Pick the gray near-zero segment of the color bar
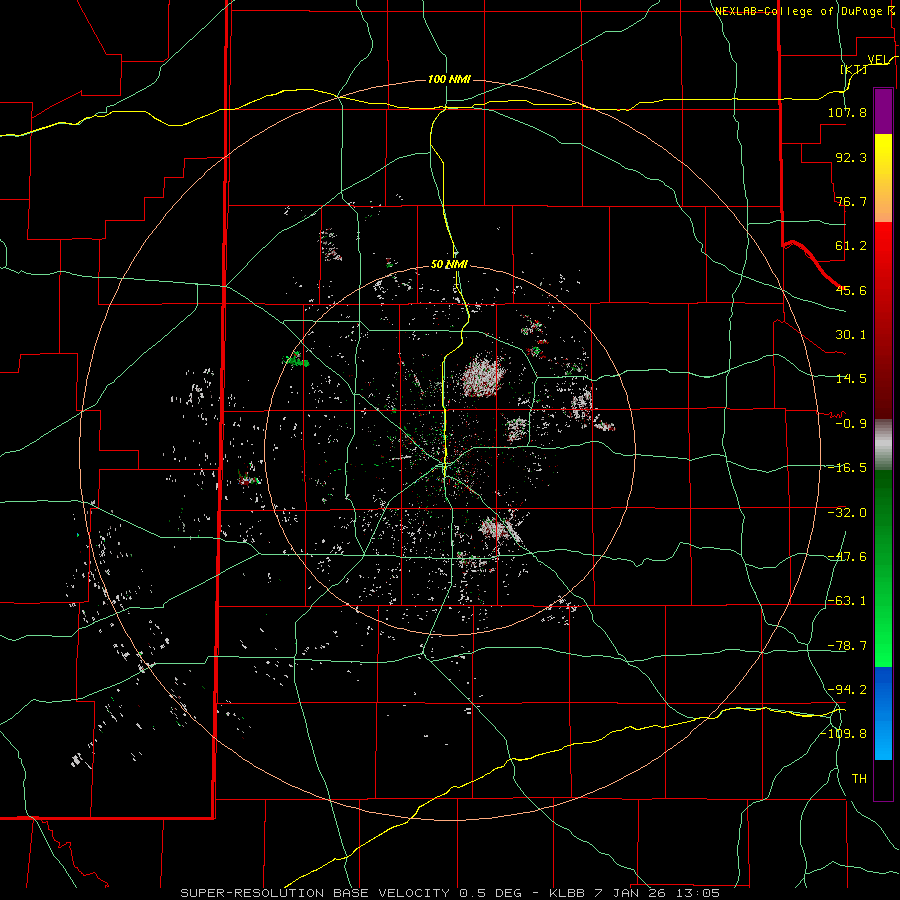Screen dimensions: 900x900 coord(883,445)
